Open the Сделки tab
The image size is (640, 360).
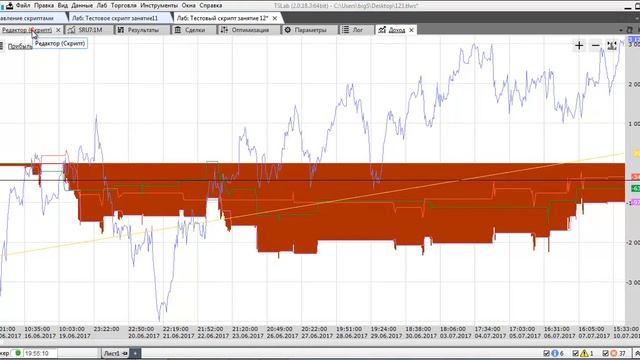click(x=195, y=30)
